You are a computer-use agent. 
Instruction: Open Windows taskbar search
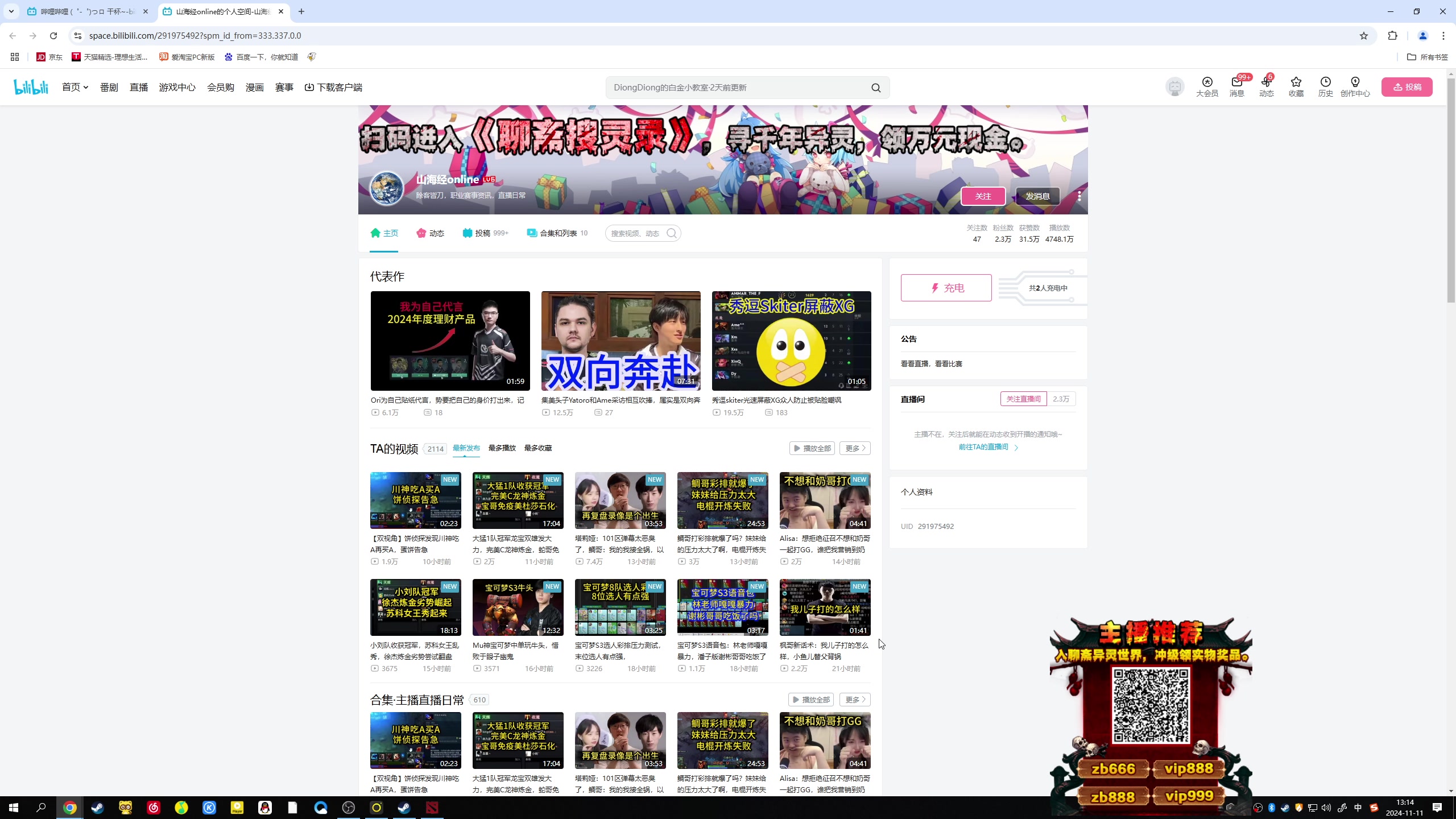[x=41, y=808]
